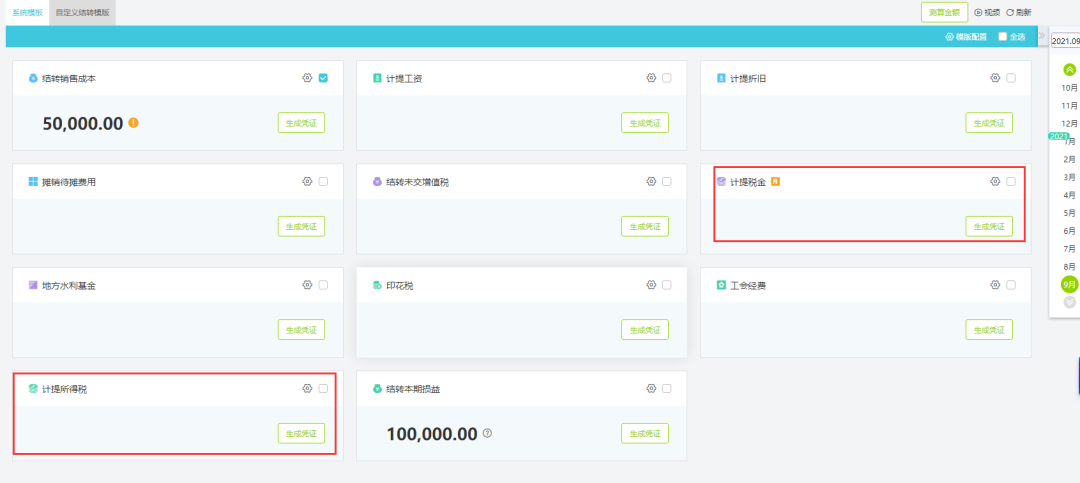Viewport: 1080px width, 483px height.
Task: Click the orange badge next to 计提税金
Action: [x=775, y=182]
